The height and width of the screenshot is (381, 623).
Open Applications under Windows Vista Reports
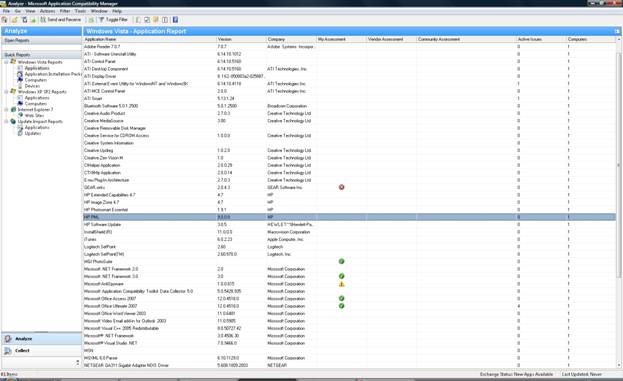pyautogui.click(x=37, y=68)
